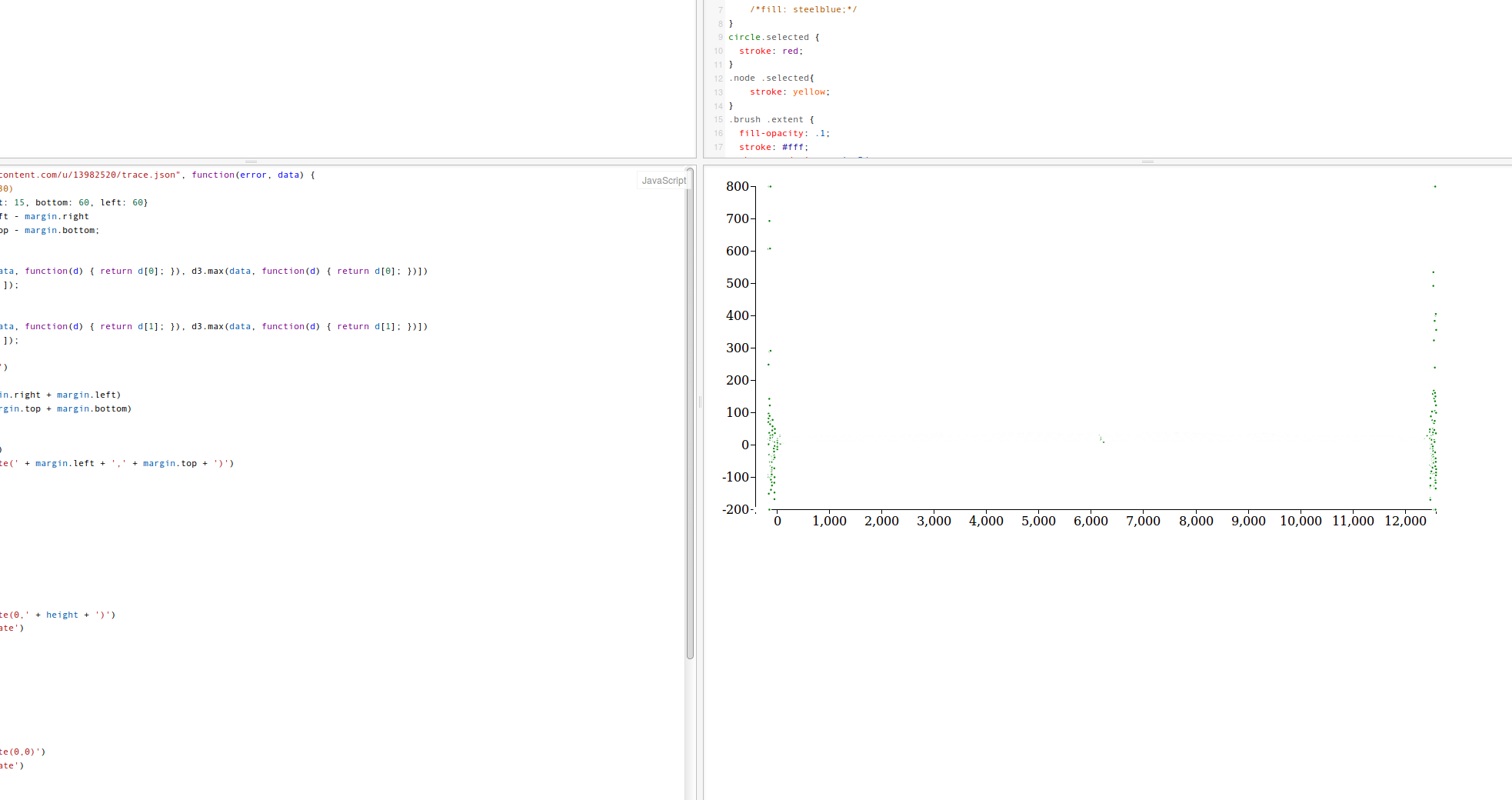Click 'margin.bottom)' on the rgin.top line

tap(94, 408)
